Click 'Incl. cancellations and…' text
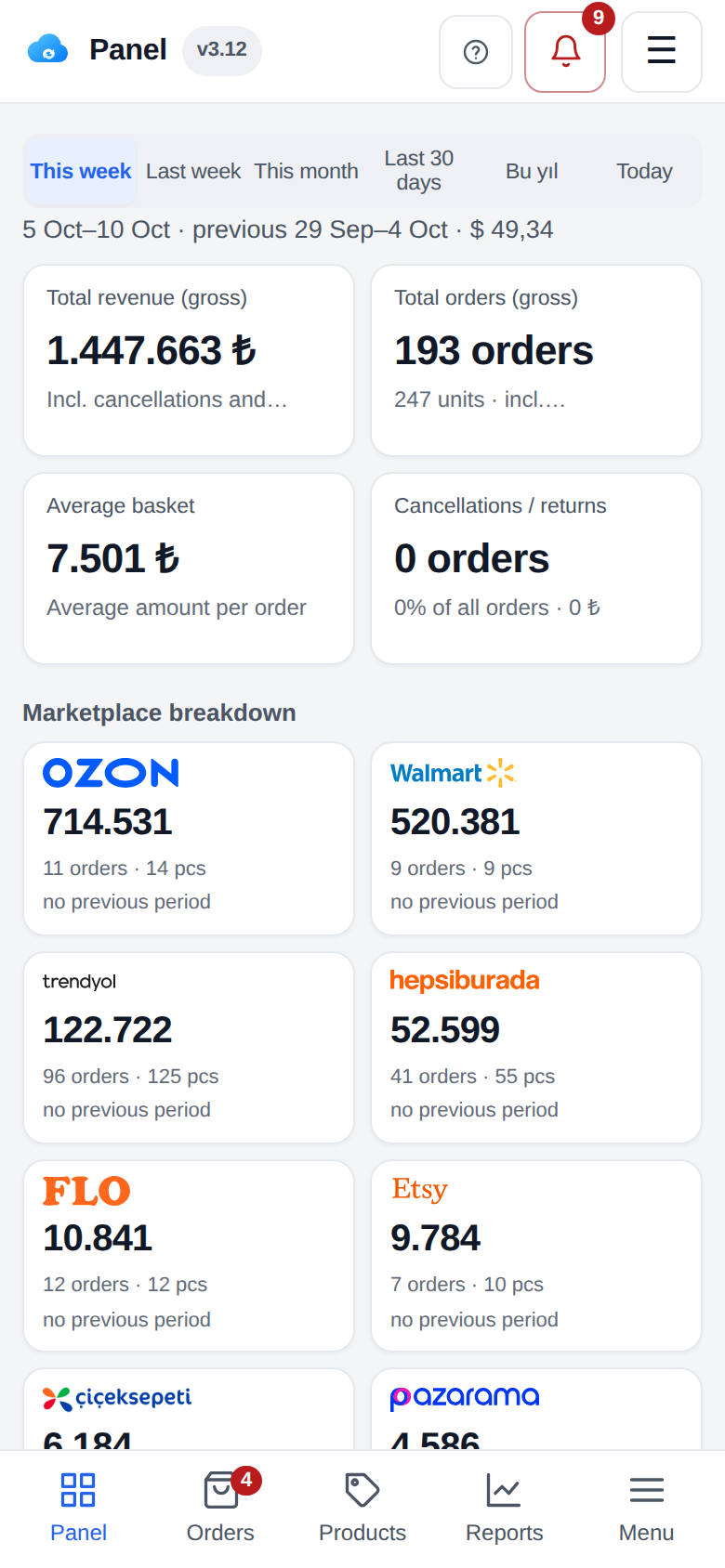725x1568 pixels. [x=167, y=399]
